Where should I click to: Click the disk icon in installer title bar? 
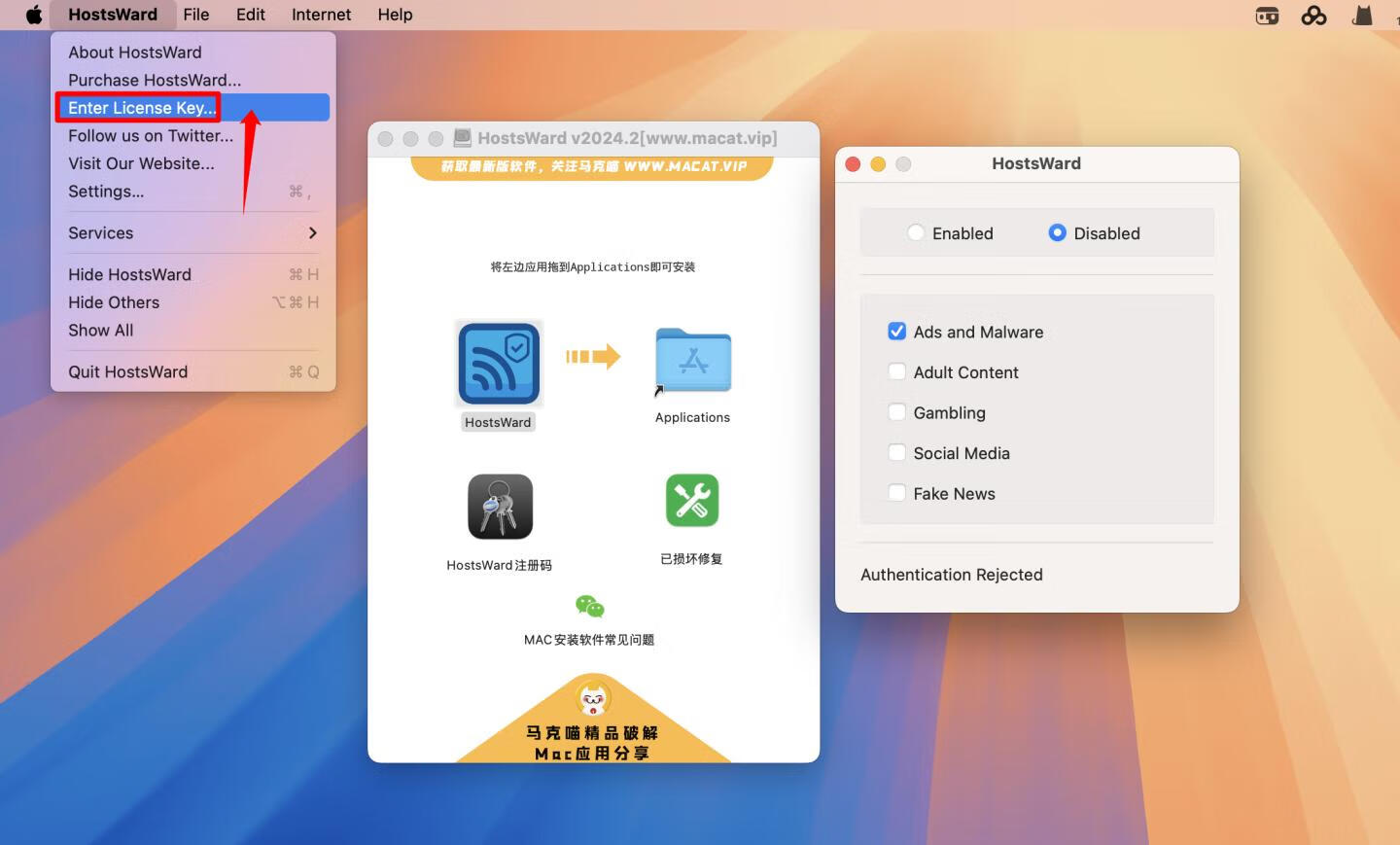point(463,138)
